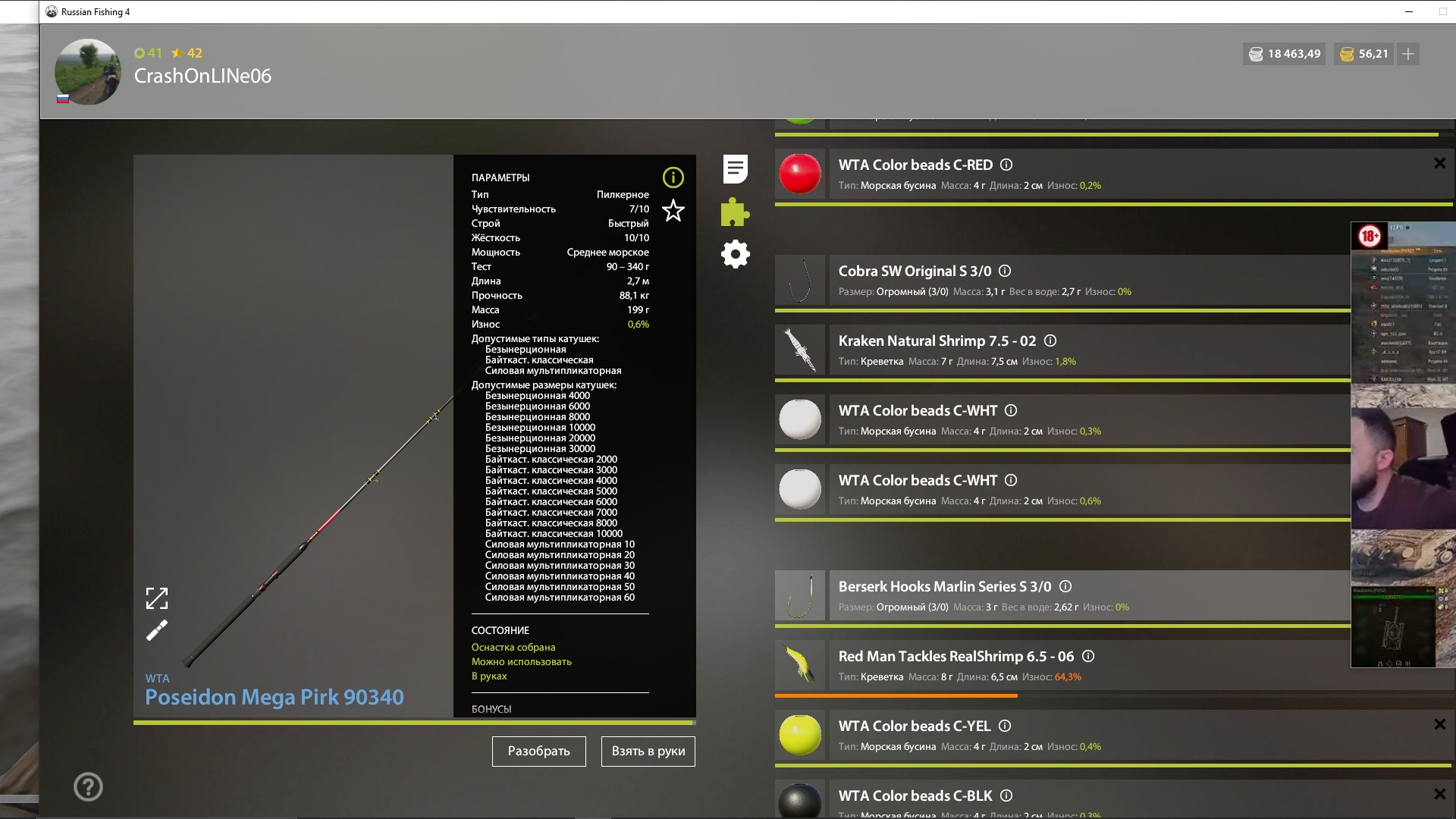The width and height of the screenshot is (1456, 819).
Task: Mark rod as favorite with star icon
Action: [x=673, y=211]
